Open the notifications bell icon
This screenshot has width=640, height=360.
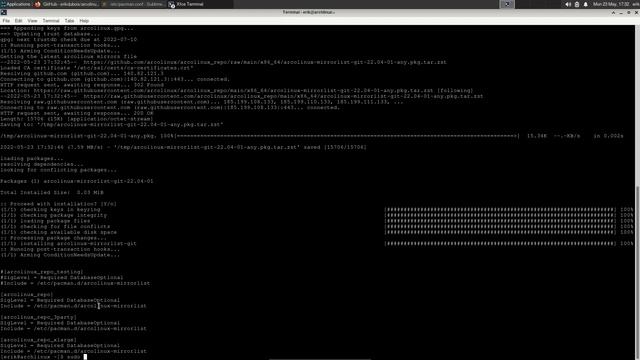click(x=585, y=4)
